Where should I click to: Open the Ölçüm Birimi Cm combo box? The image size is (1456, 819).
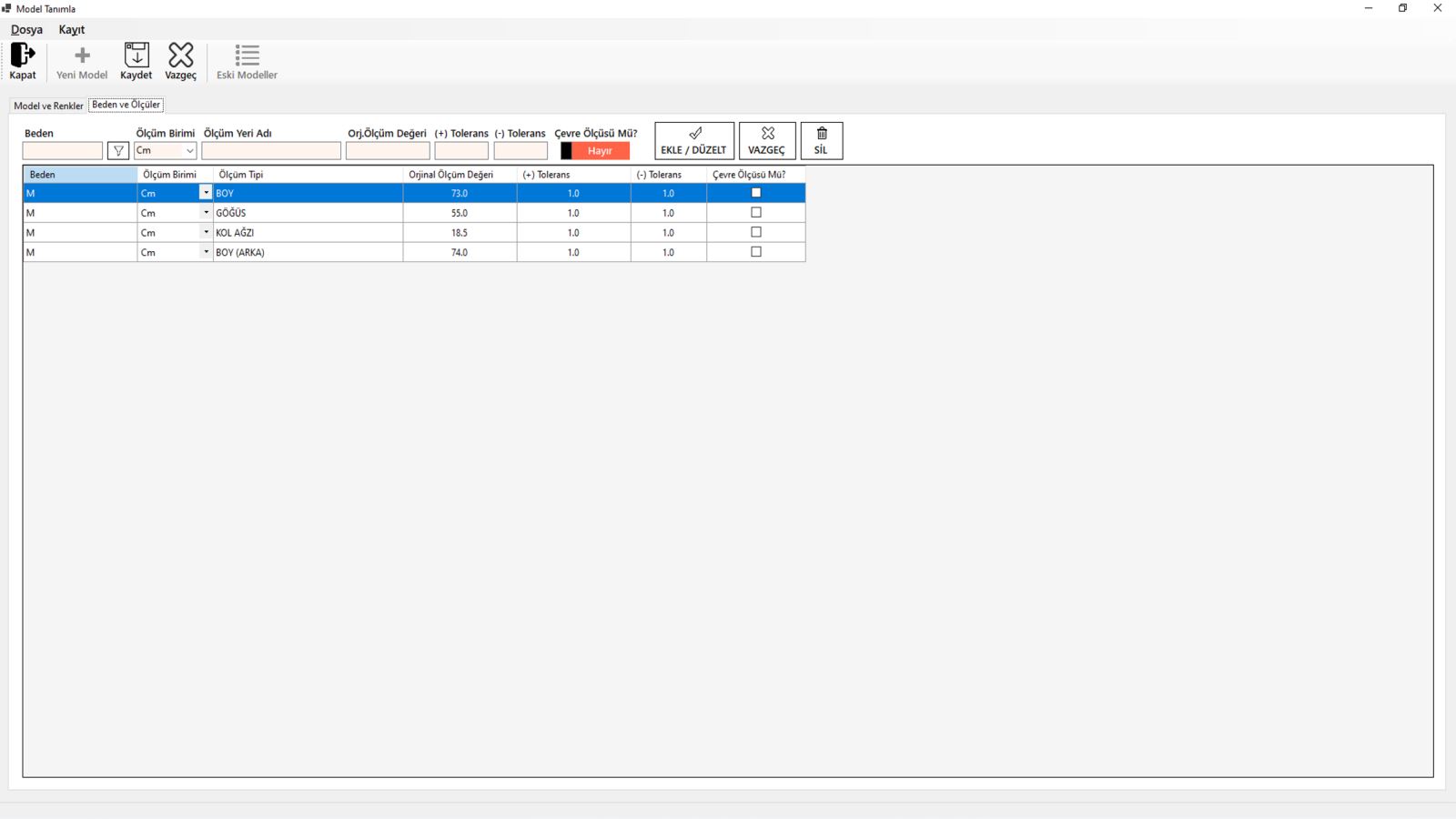(166, 151)
